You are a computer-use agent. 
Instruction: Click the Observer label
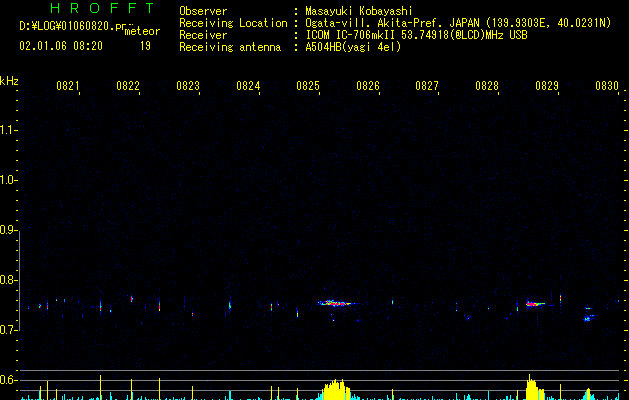203,11
